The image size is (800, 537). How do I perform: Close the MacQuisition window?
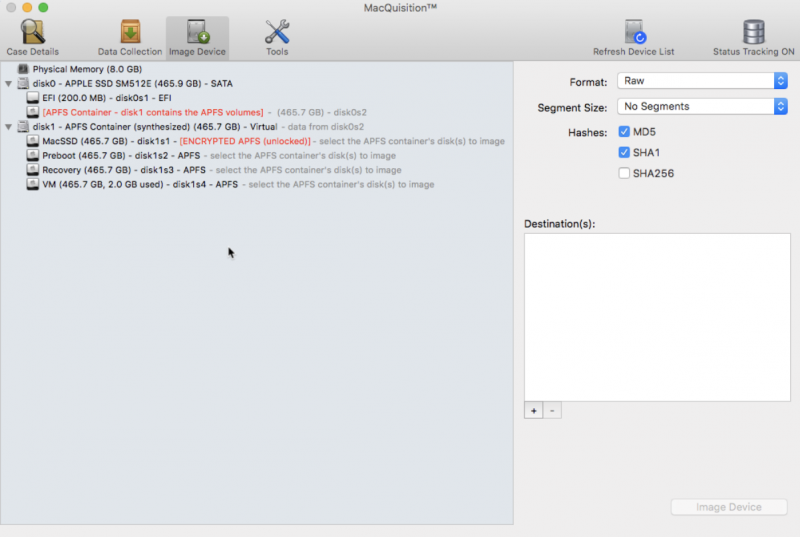(11, 8)
